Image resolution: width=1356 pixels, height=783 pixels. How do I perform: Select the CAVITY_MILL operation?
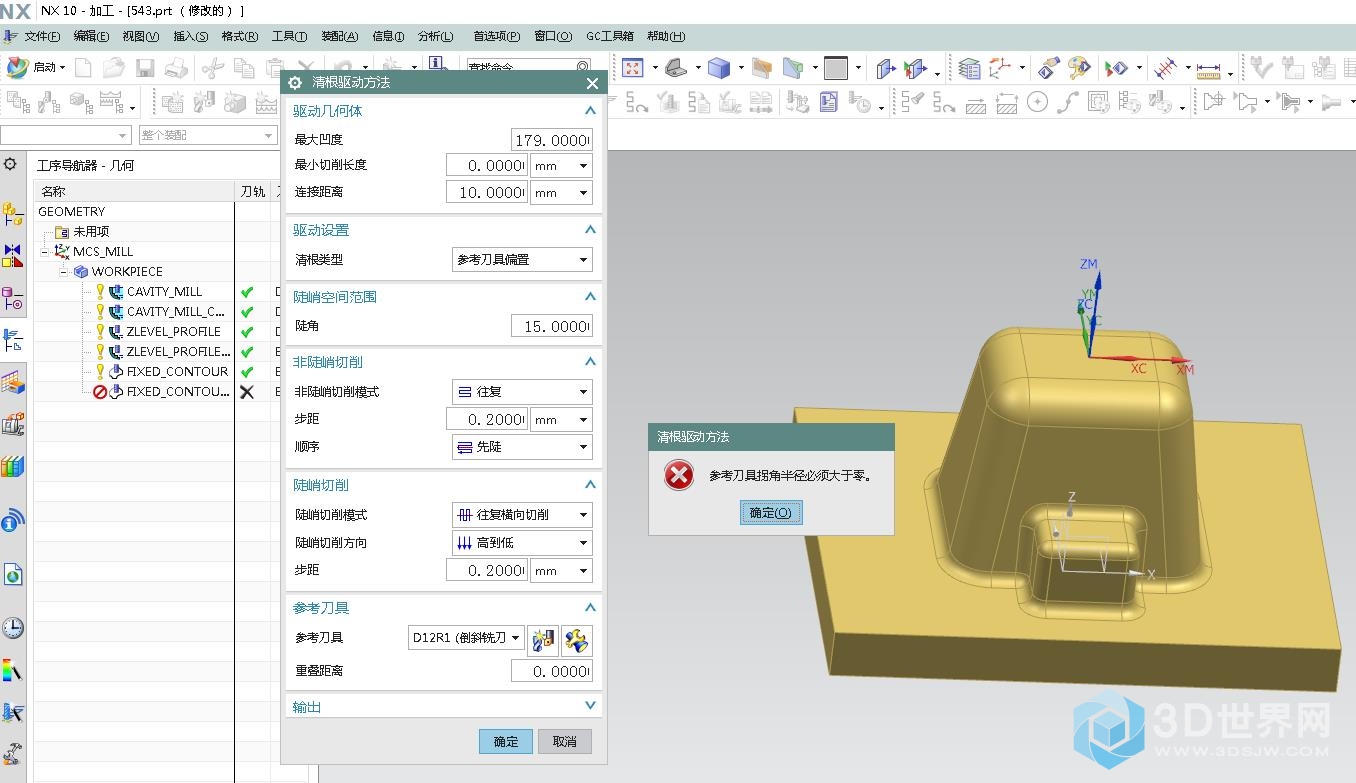pos(164,292)
